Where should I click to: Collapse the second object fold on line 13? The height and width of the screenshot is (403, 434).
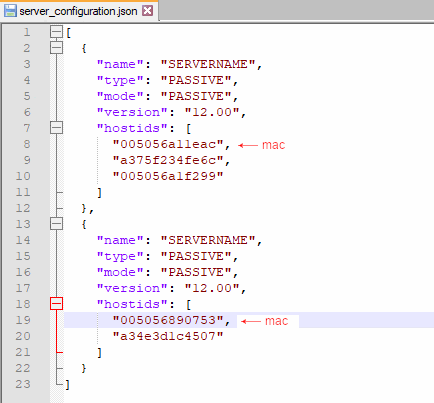click(56, 224)
